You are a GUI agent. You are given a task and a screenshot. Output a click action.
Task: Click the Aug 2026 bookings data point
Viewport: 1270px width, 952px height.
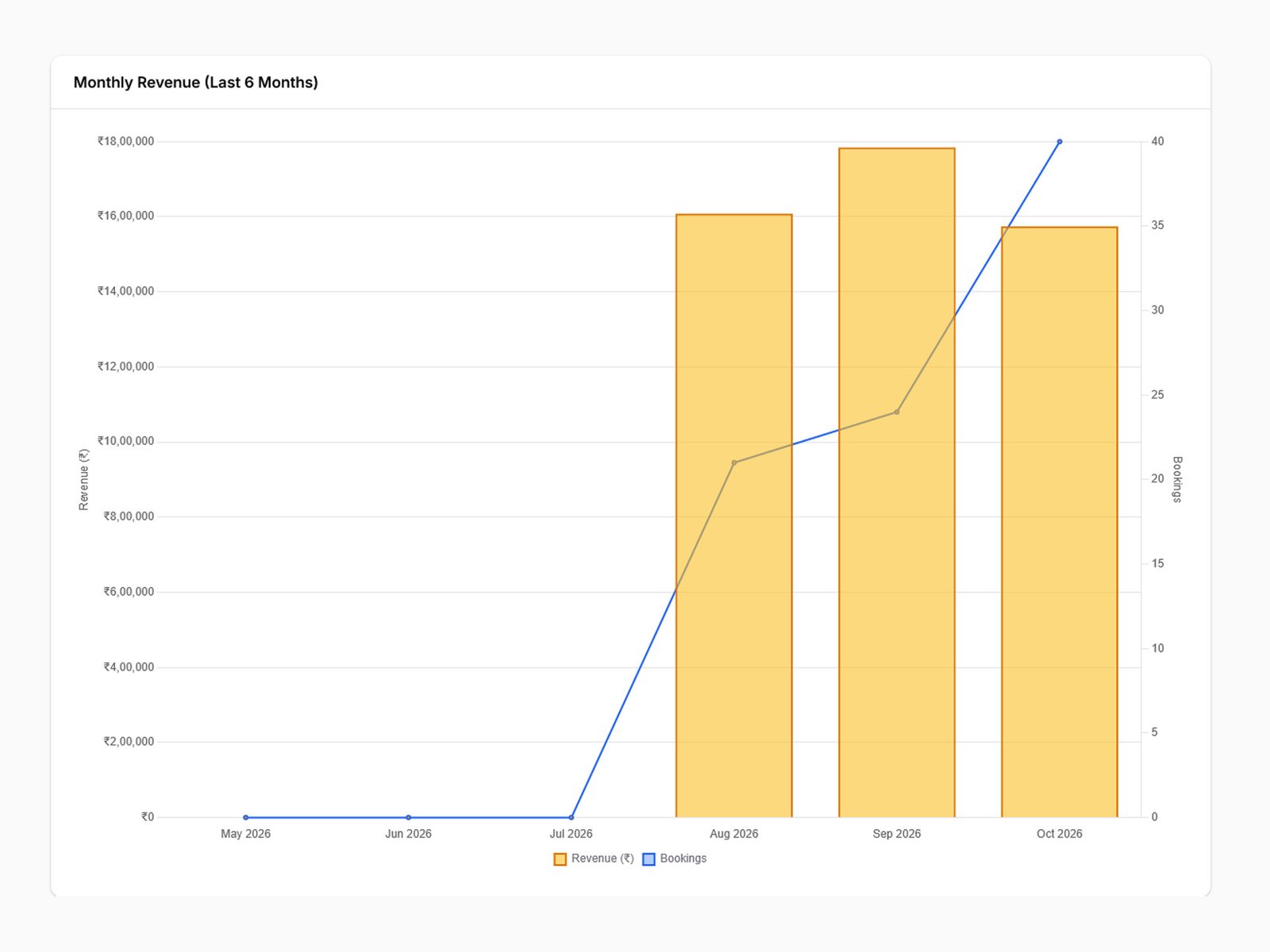[x=733, y=463]
